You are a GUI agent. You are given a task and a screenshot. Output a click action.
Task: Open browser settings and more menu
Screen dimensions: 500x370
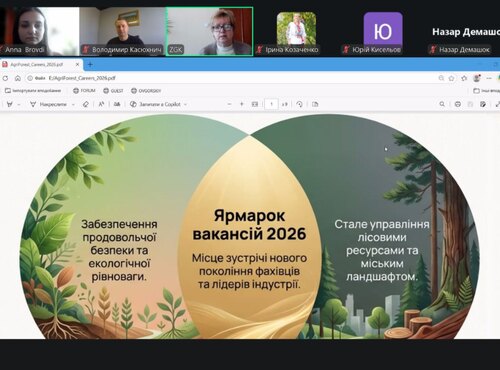pos(489,78)
